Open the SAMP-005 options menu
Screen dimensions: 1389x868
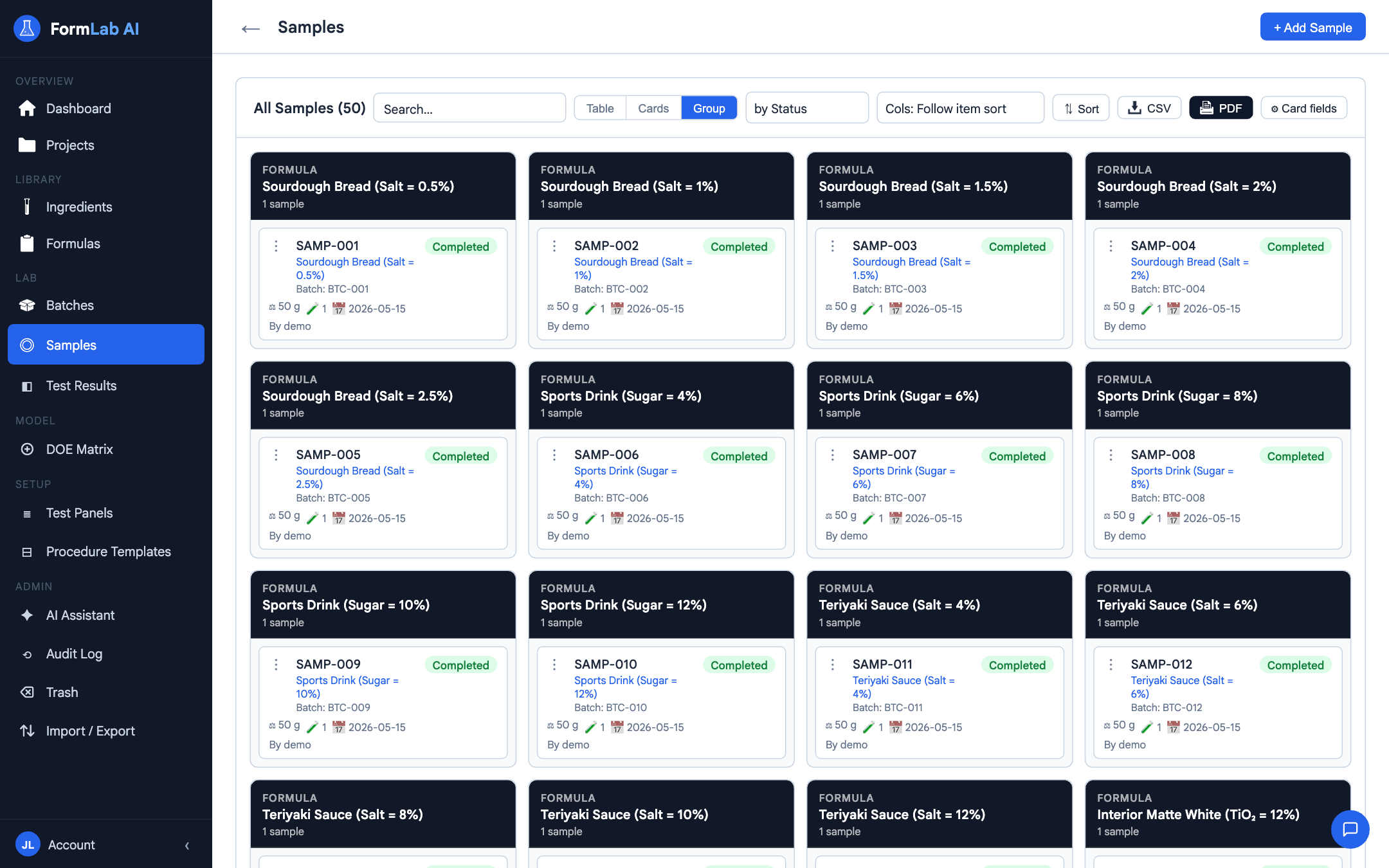[276, 455]
